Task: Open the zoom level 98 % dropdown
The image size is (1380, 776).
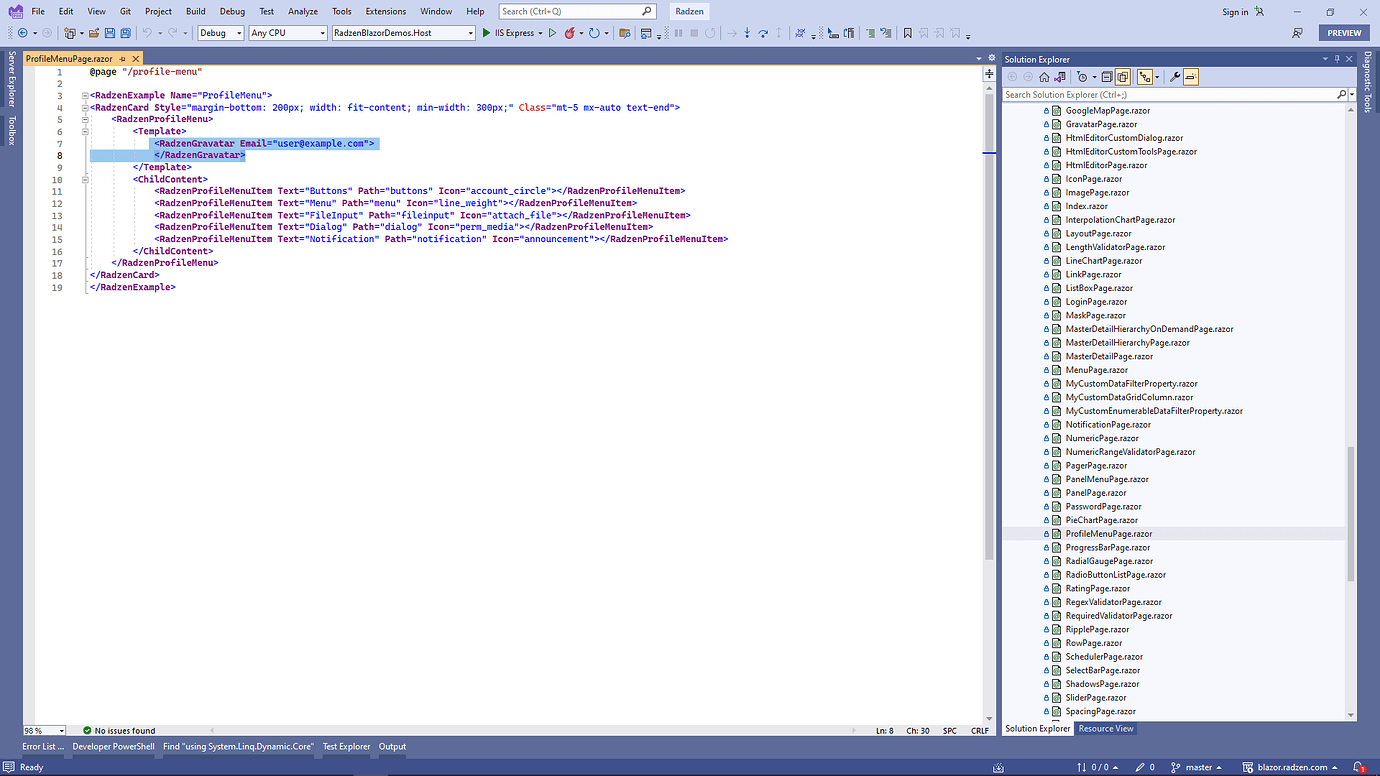Action: (61, 731)
